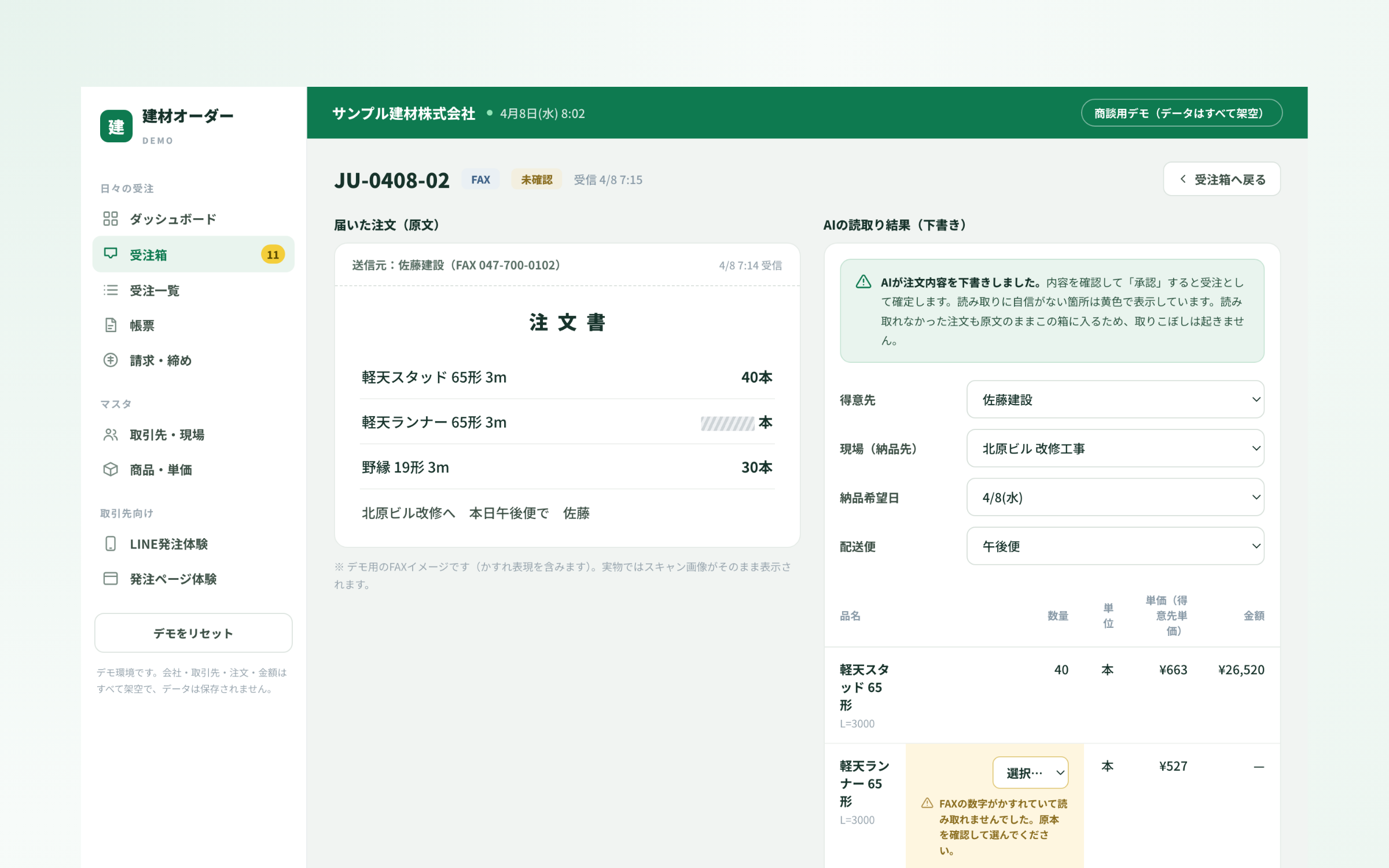Click the 11 badge on 受注箱
This screenshot has height=868, width=1389.
273,255
